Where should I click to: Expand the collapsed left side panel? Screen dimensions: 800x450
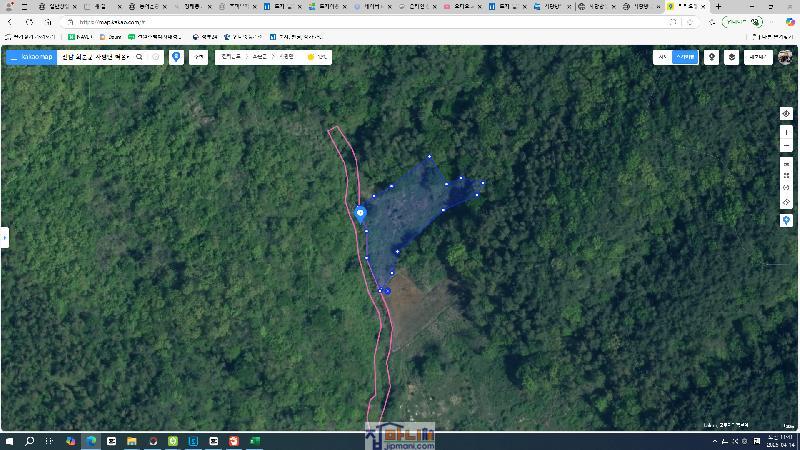click(4, 237)
